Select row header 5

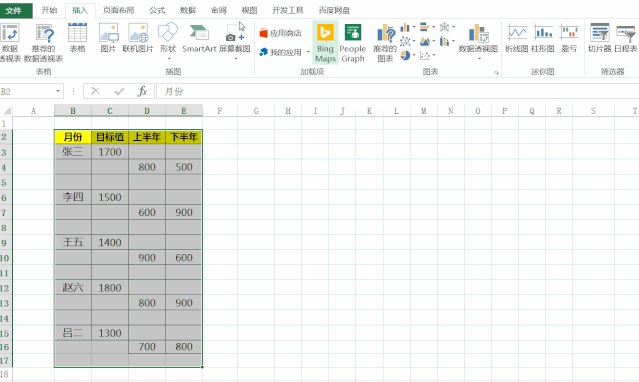point(6,182)
